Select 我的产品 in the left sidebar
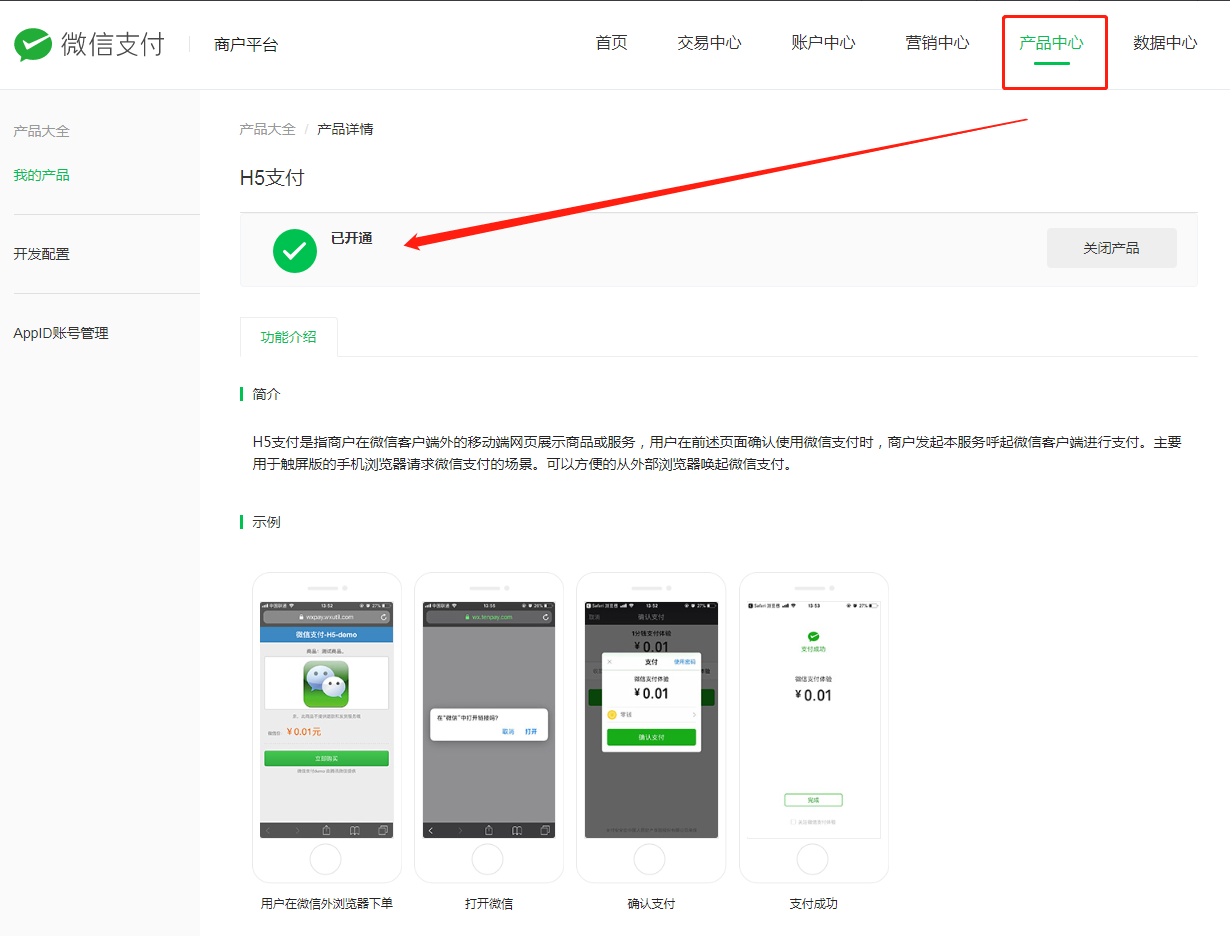 pos(41,175)
